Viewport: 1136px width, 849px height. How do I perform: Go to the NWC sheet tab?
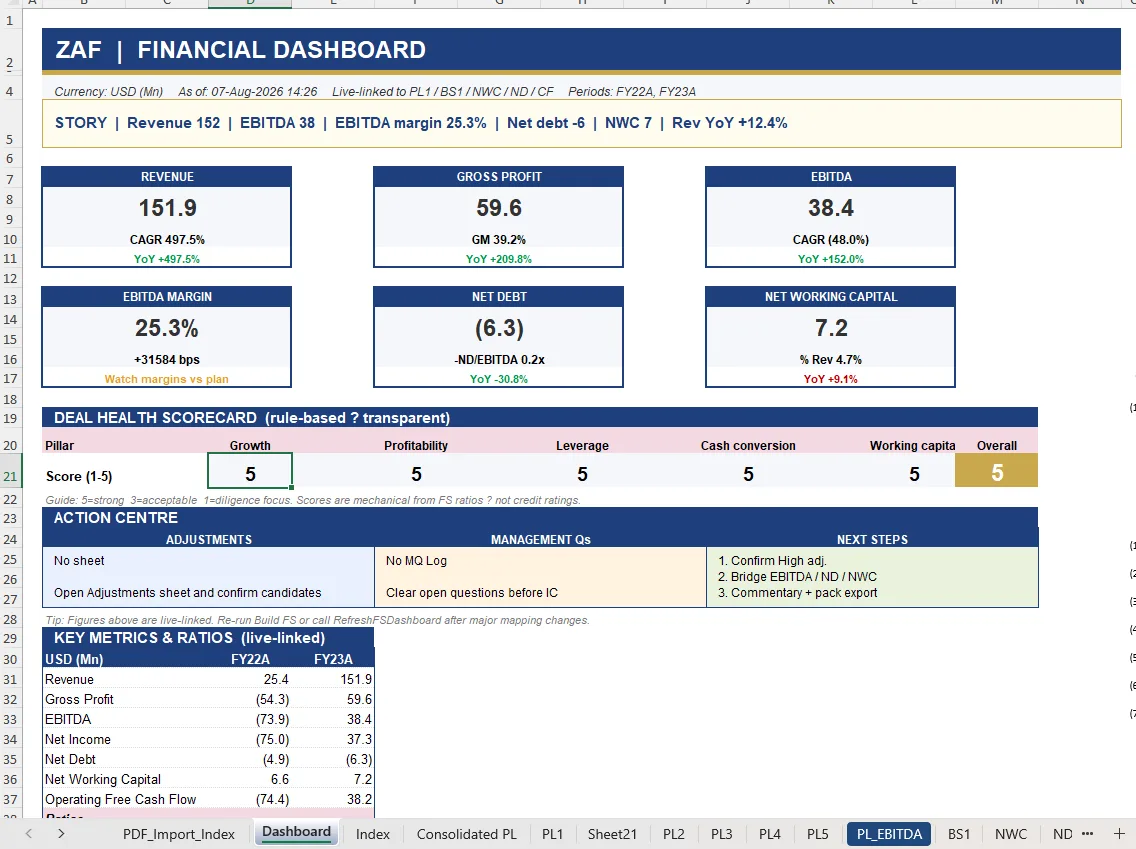(x=1011, y=834)
